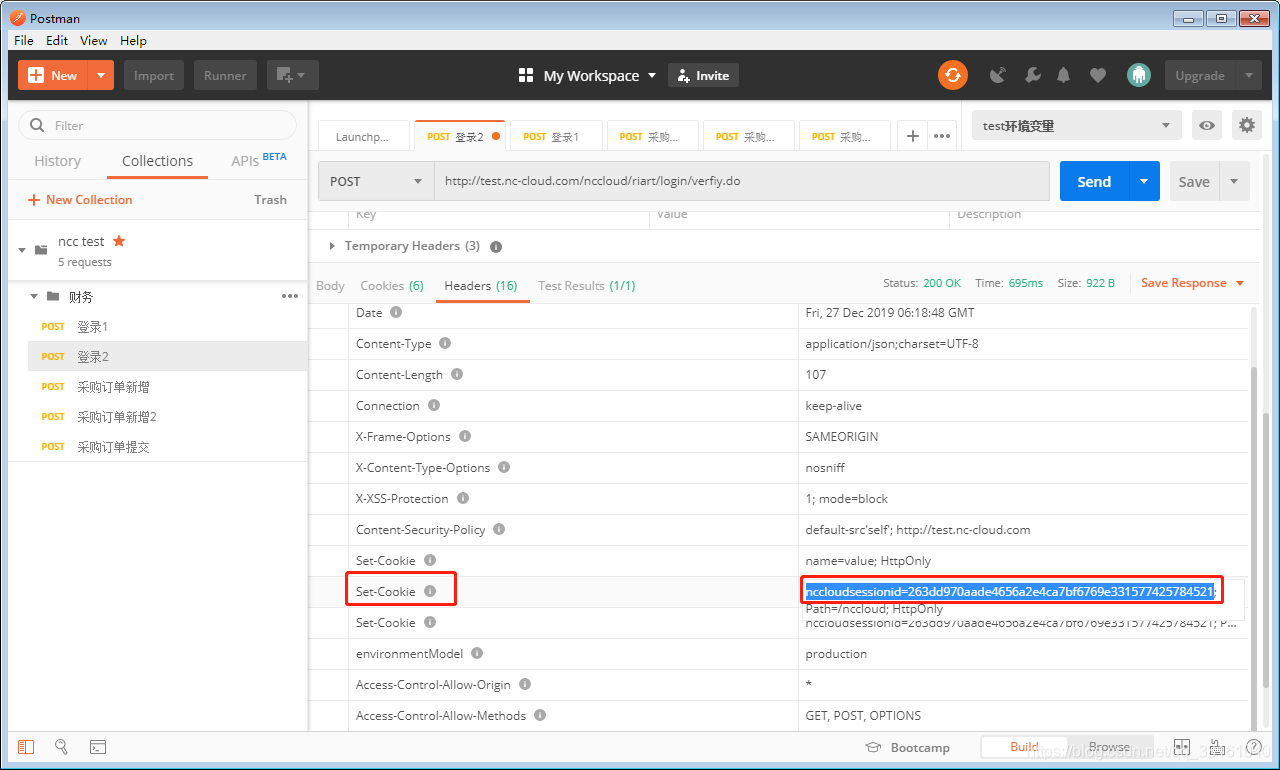Click the heart icon in header
This screenshot has height=770, width=1280.
[1098, 75]
